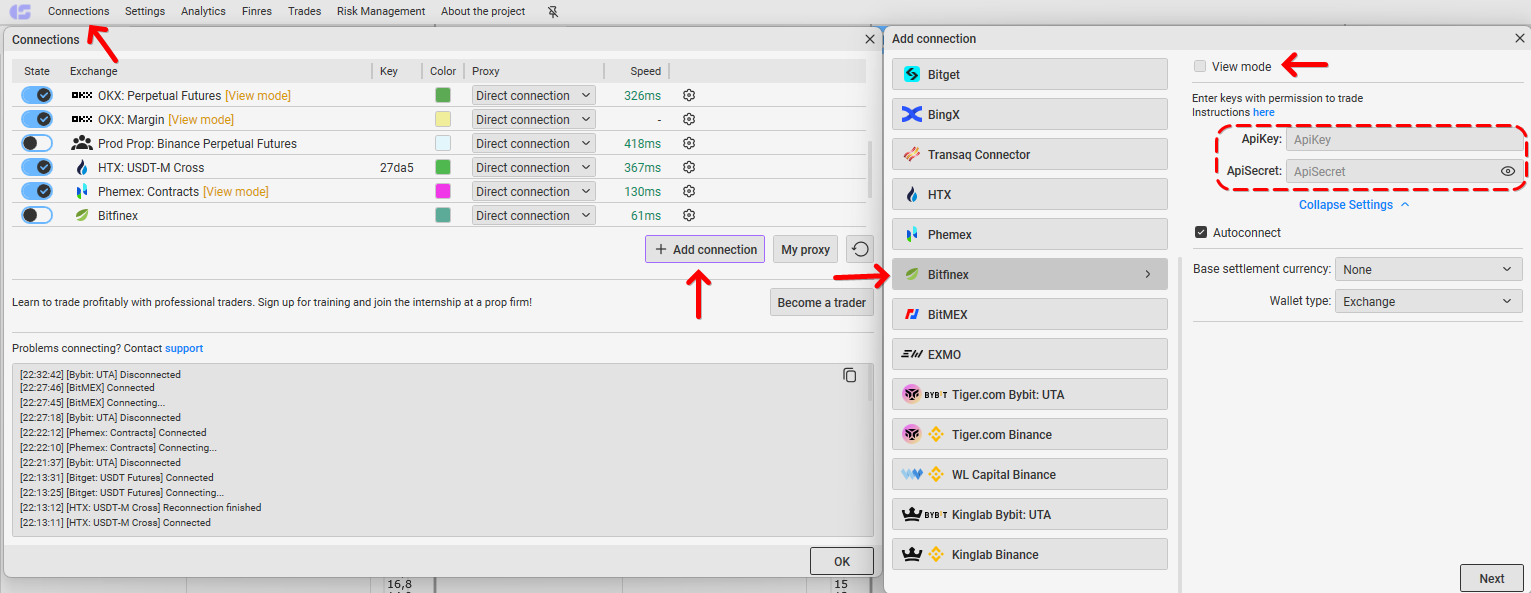The width and height of the screenshot is (1531, 593).
Task: Click the Add connection button
Action: (x=705, y=249)
